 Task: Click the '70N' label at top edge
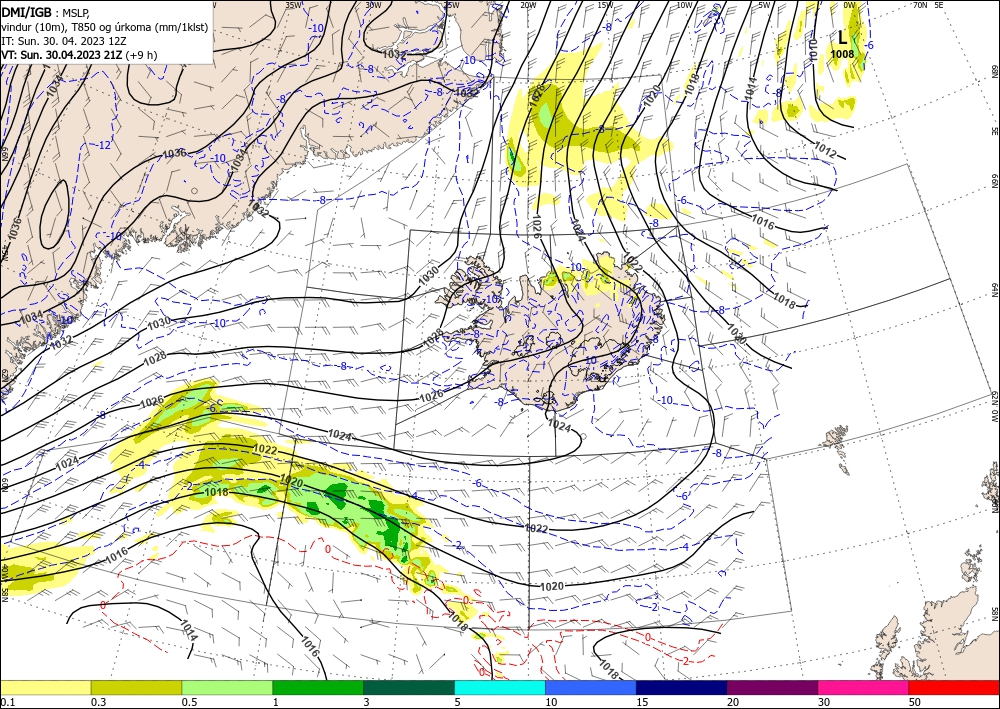point(920,5)
